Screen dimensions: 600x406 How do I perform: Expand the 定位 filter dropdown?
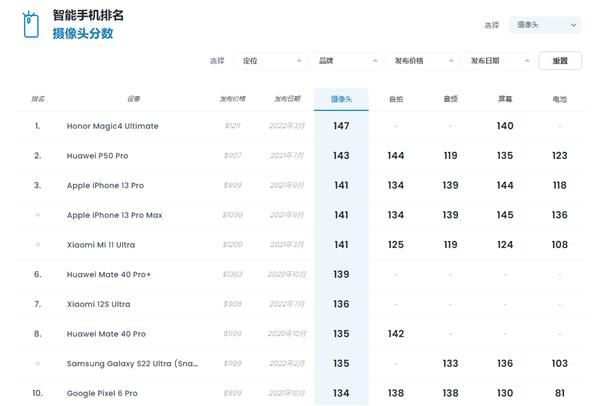(x=271, y=61)
